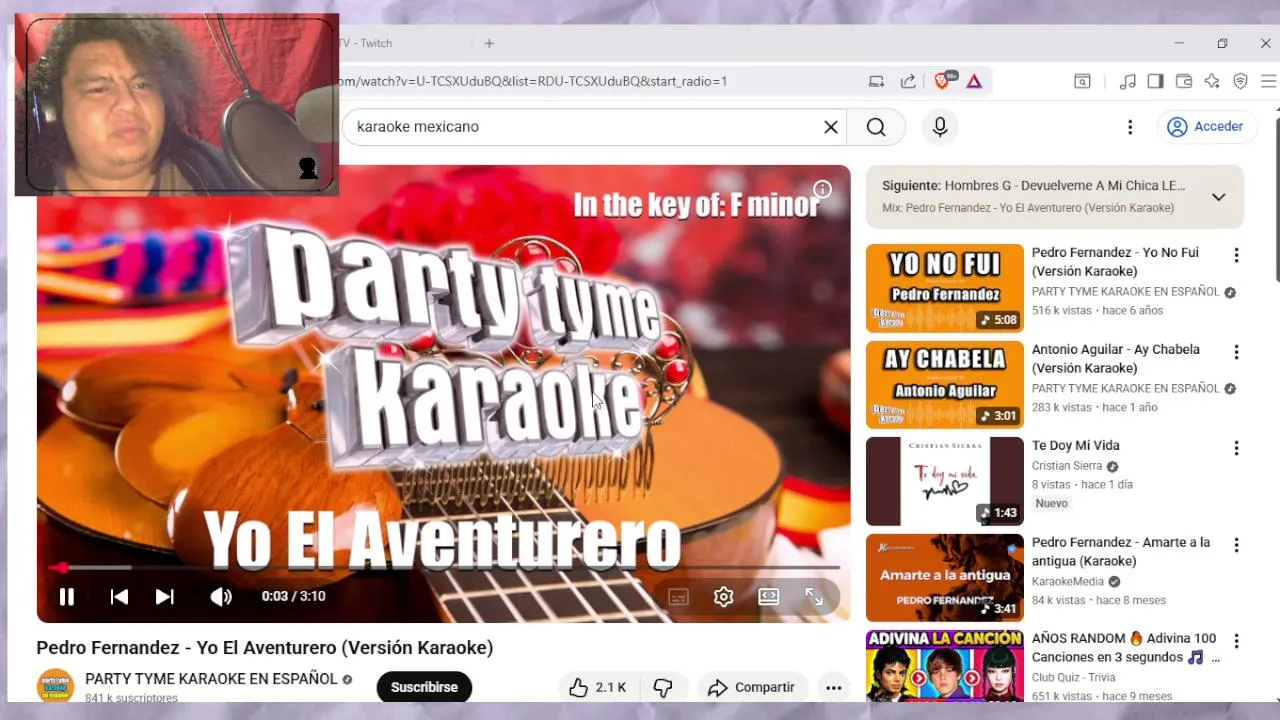Click the Brave VPN shield icon
The image size is (1280, 720).
pyautogui.click(x=1240, y=81)
